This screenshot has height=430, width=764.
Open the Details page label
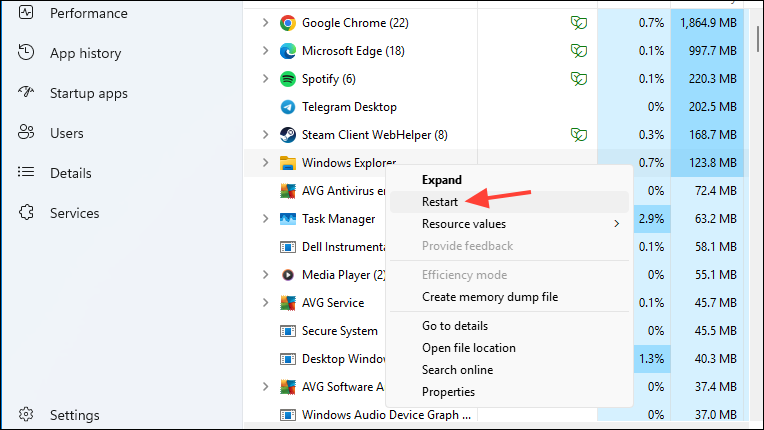71,173
